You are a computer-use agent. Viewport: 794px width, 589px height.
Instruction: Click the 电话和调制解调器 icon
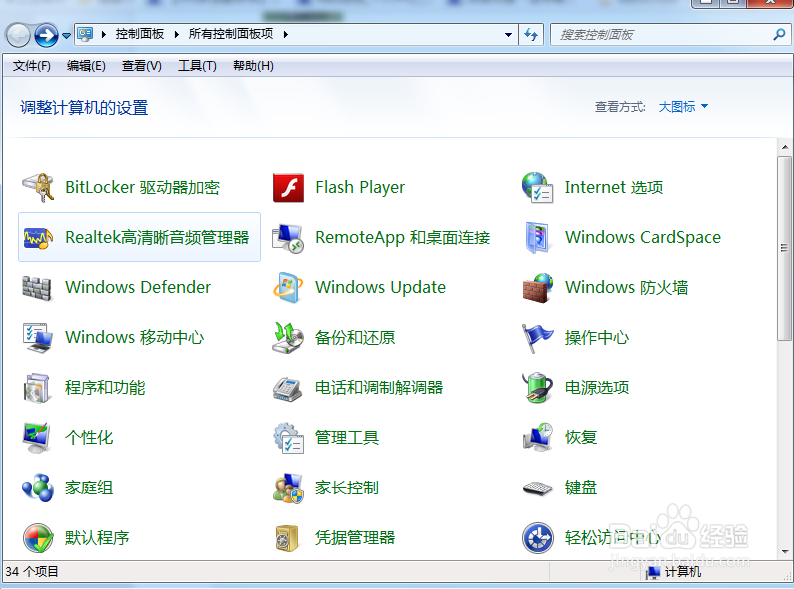(288, 389)
